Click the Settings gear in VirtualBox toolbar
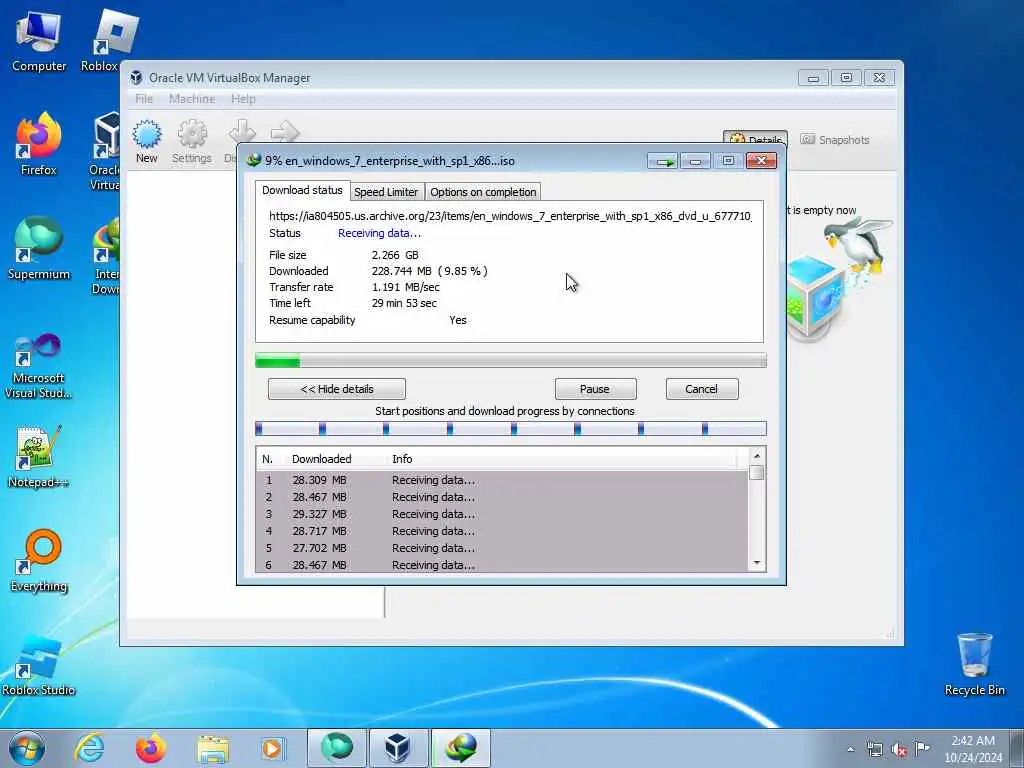 point(191,141)
